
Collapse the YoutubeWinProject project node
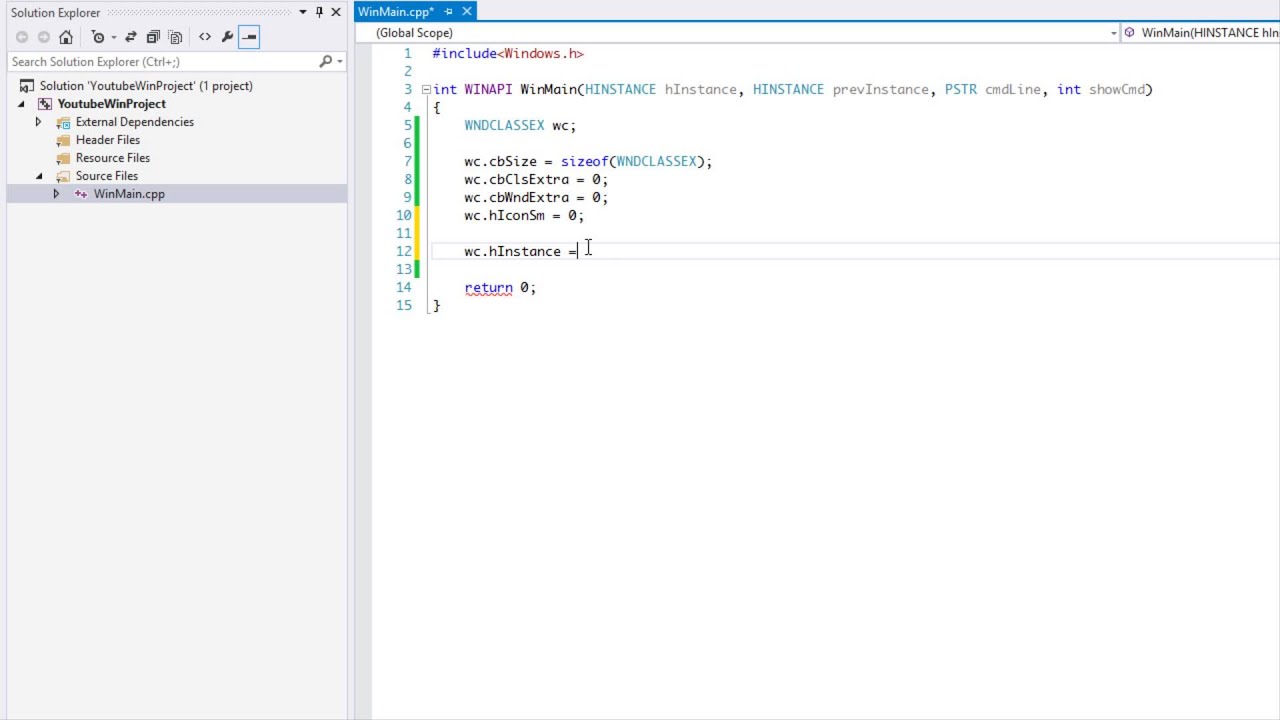(x=21, y=104)
